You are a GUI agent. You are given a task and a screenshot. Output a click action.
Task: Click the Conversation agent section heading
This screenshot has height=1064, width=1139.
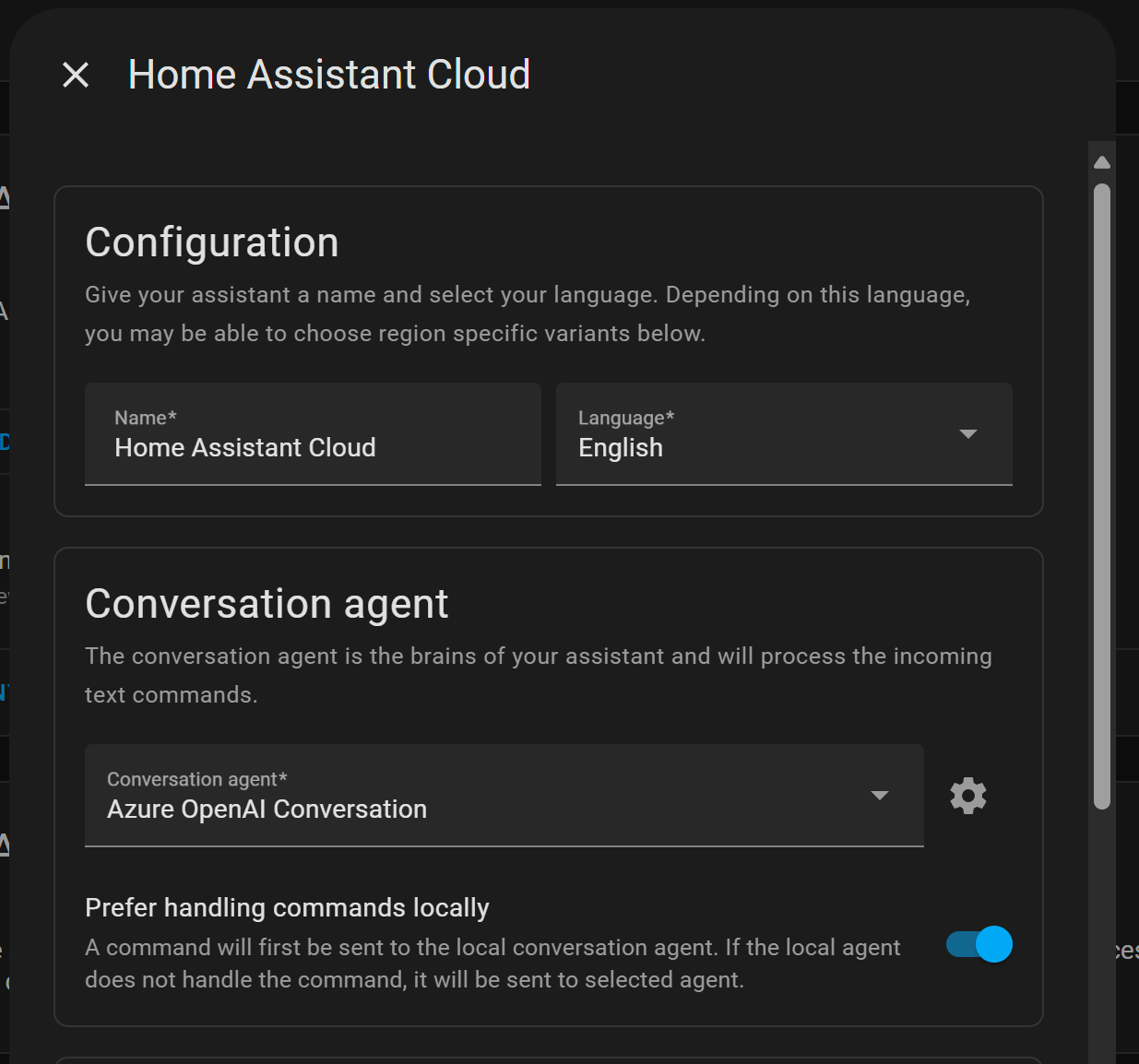267,604
